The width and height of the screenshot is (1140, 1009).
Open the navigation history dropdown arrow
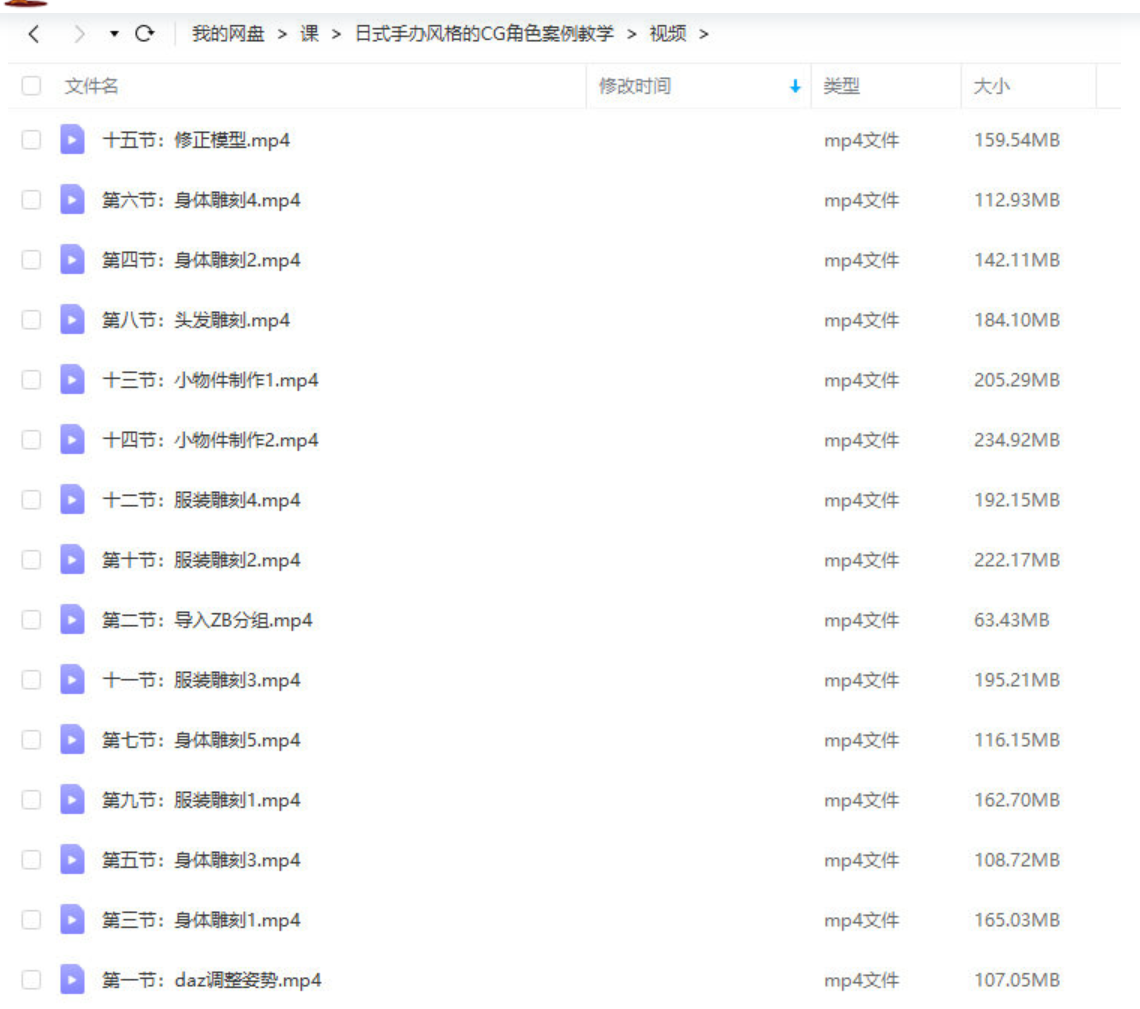pyautogui.click(x=114, y=34)
